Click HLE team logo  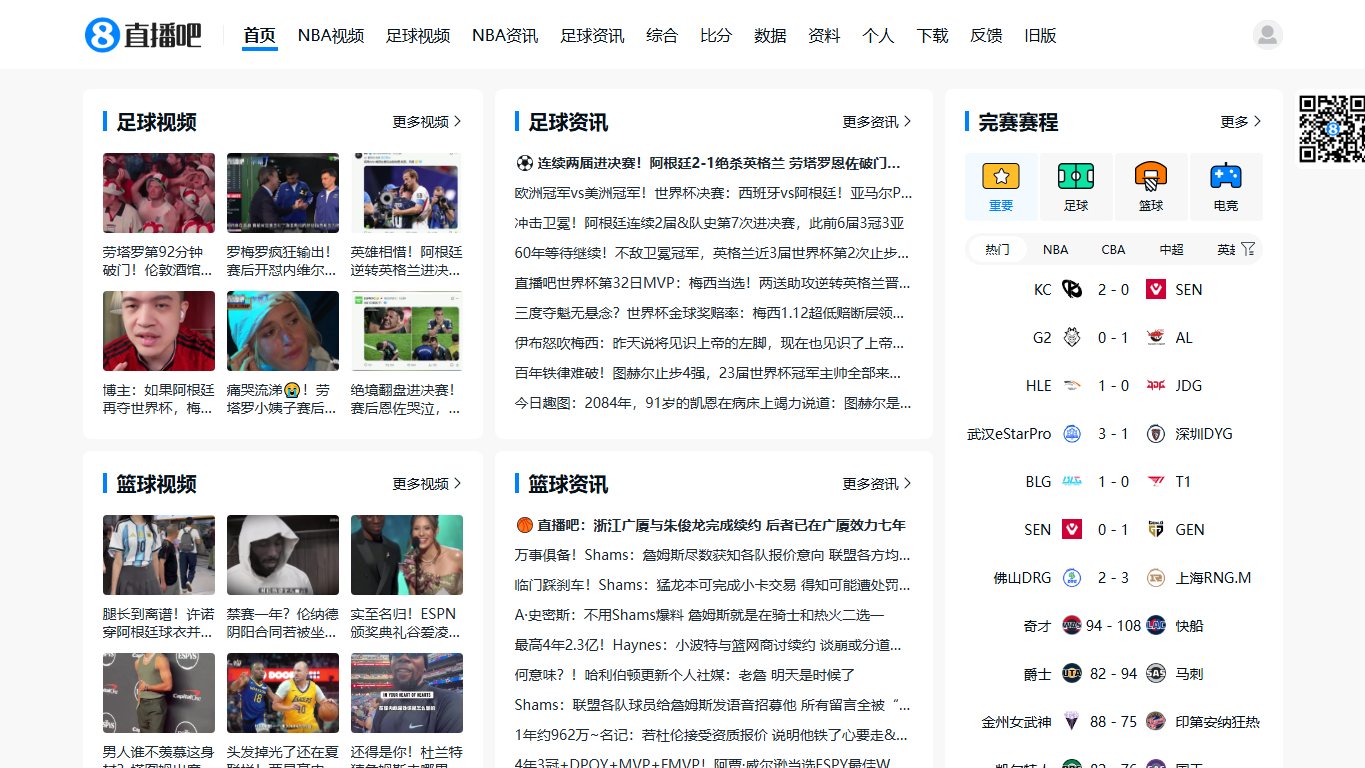(1072, 385)
